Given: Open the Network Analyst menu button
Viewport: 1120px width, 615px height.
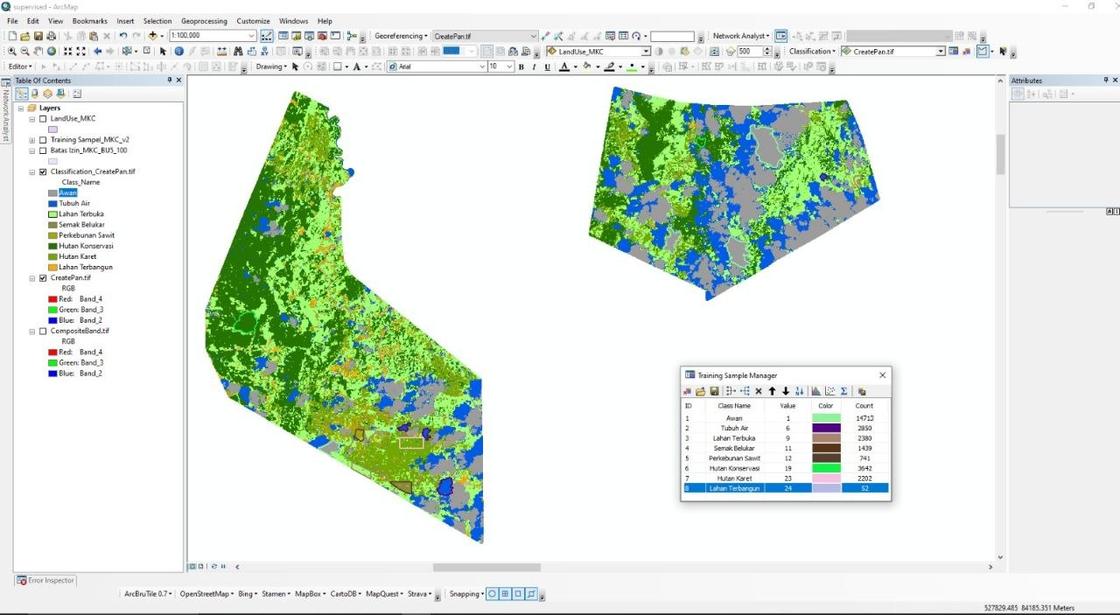Looking at the screenshot, I should [741, 36].
